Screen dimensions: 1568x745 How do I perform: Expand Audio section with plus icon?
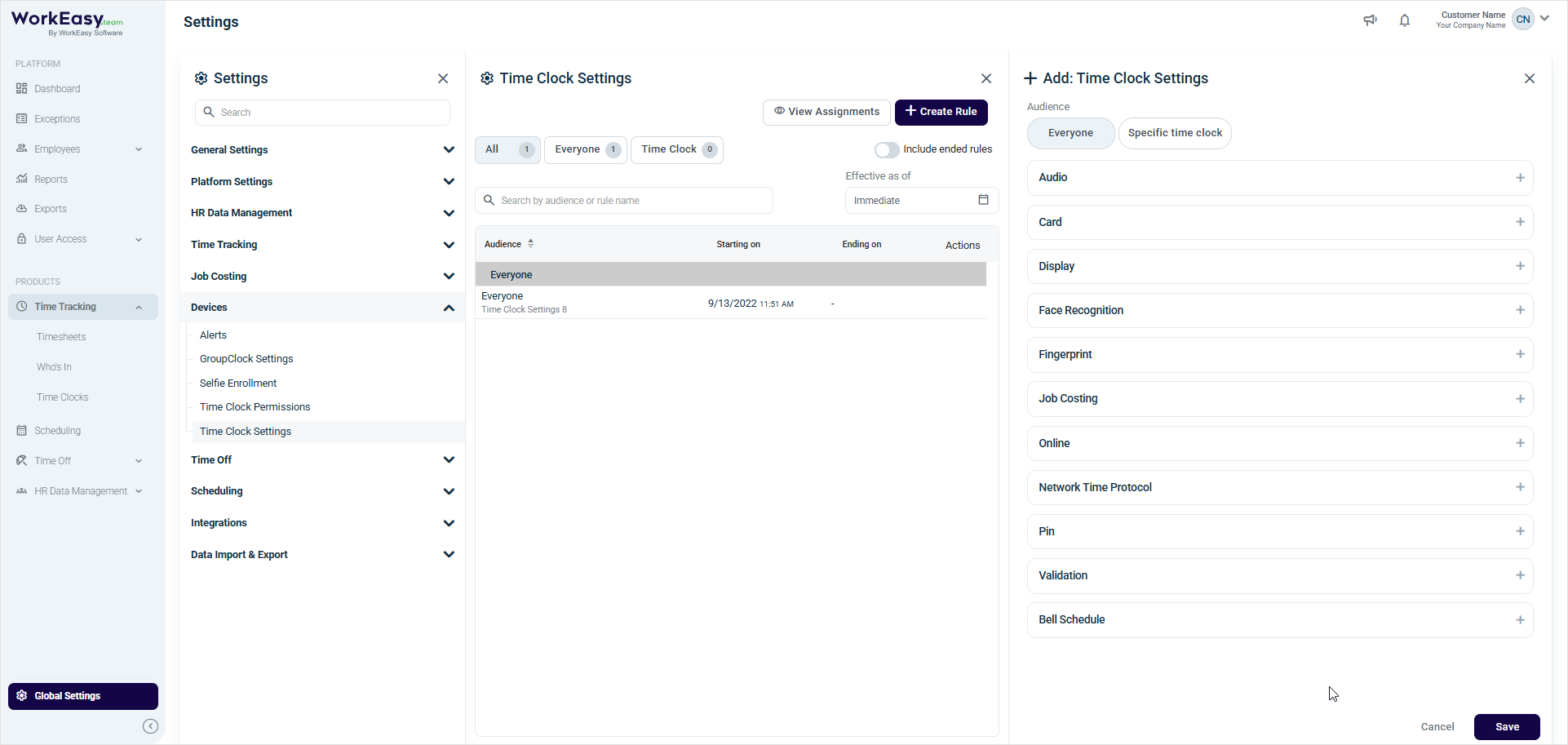click(1520, 178)
